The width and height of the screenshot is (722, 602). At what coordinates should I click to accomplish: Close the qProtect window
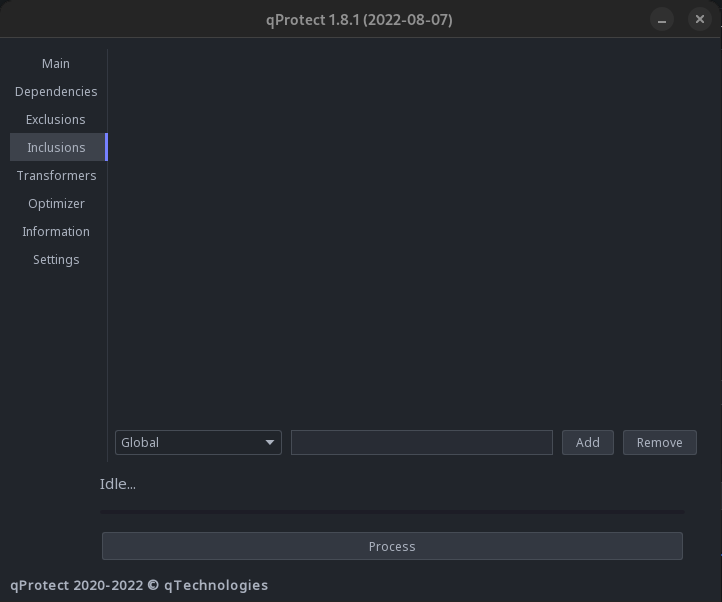[700, 20]
